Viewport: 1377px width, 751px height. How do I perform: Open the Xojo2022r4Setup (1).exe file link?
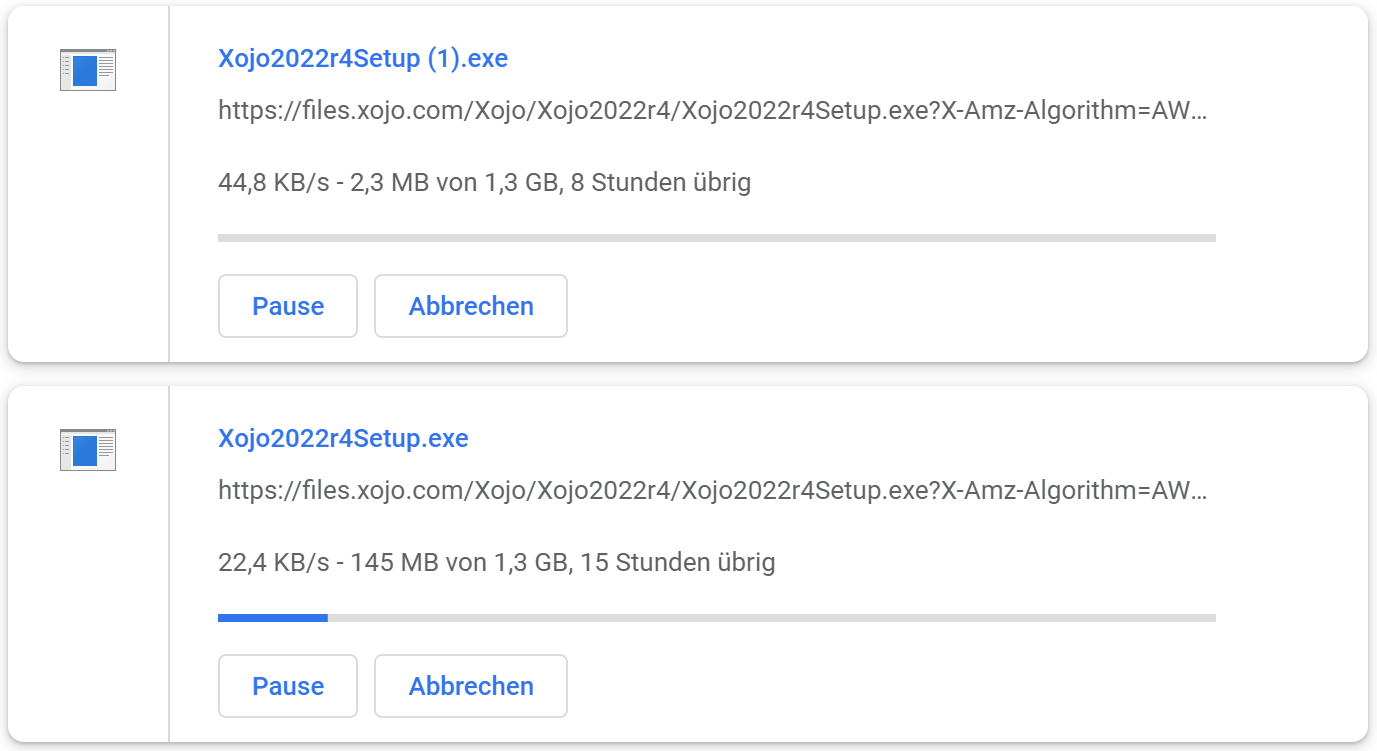[x=363, y=59]
